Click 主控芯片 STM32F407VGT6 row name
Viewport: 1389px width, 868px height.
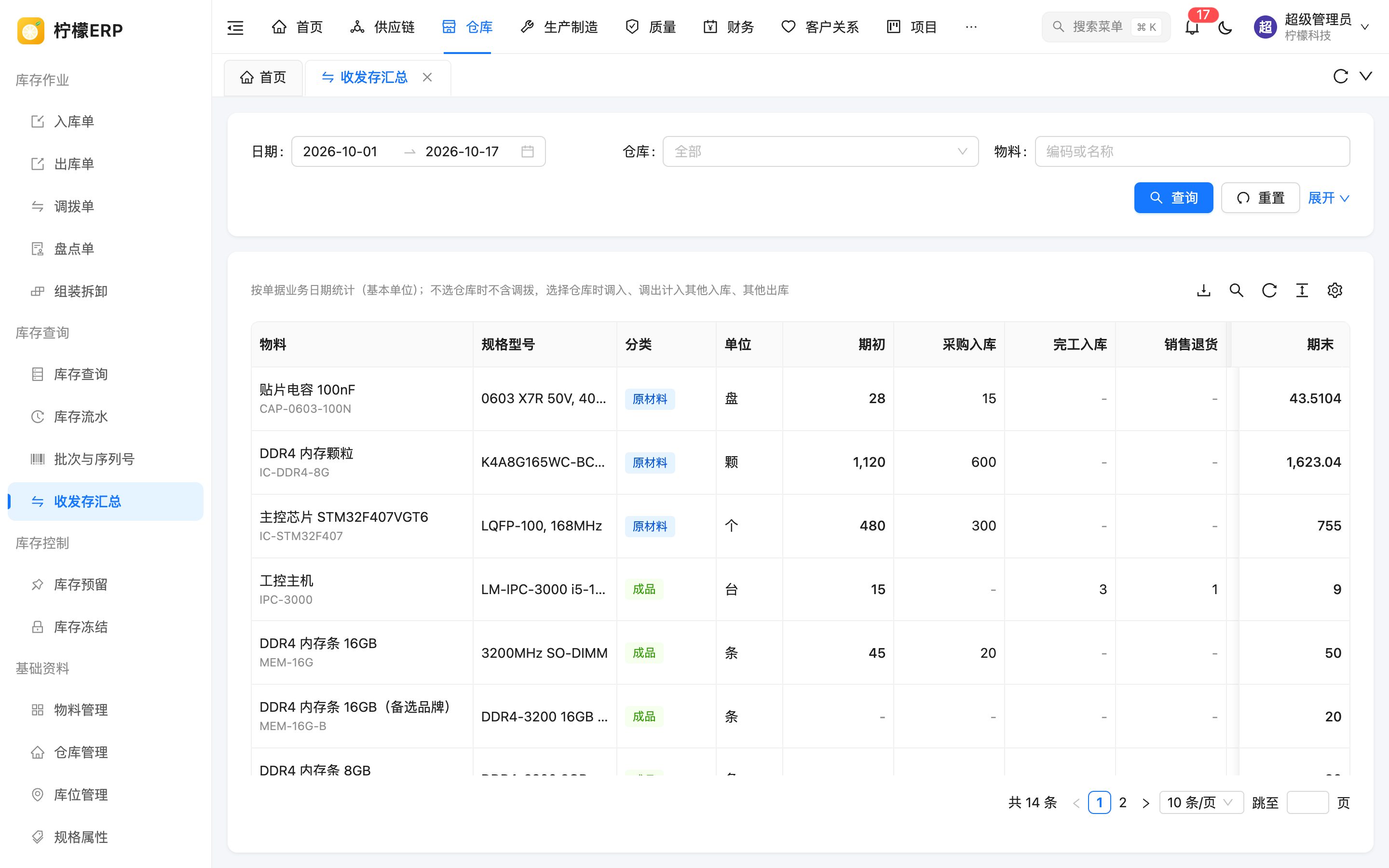click(344, 517)
